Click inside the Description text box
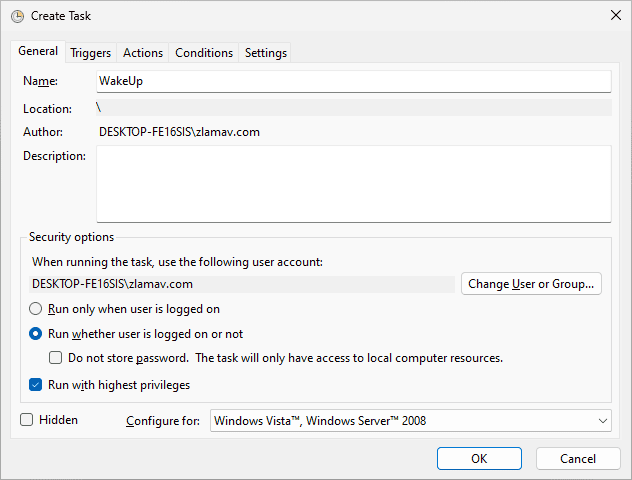Image resolution: width=632 pixels, height=480 pixels. pos(353,183)
